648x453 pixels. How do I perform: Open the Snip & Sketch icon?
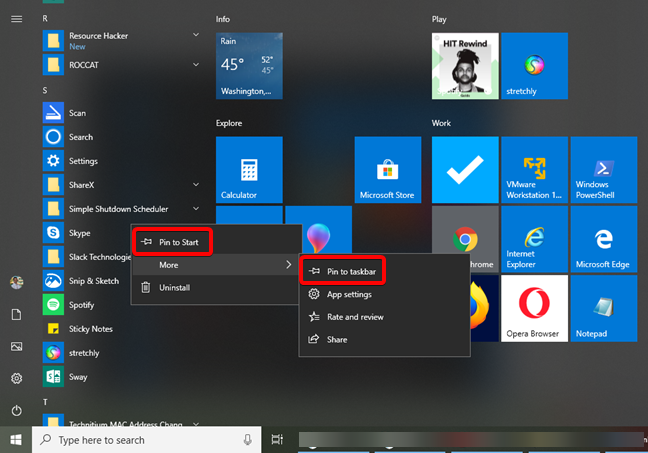click(53, 281)
